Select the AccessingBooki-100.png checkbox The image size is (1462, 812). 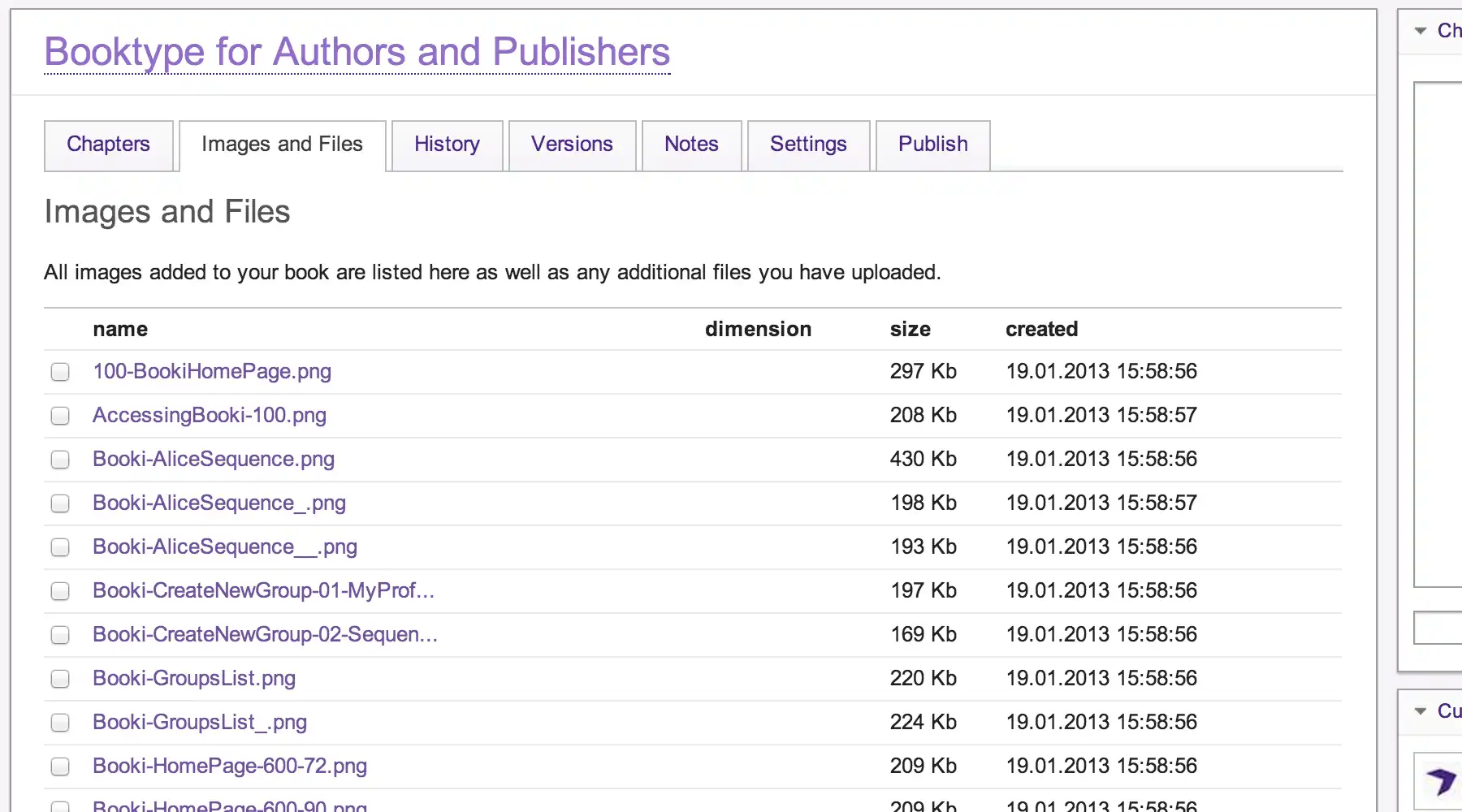click(x=60, y=416)
